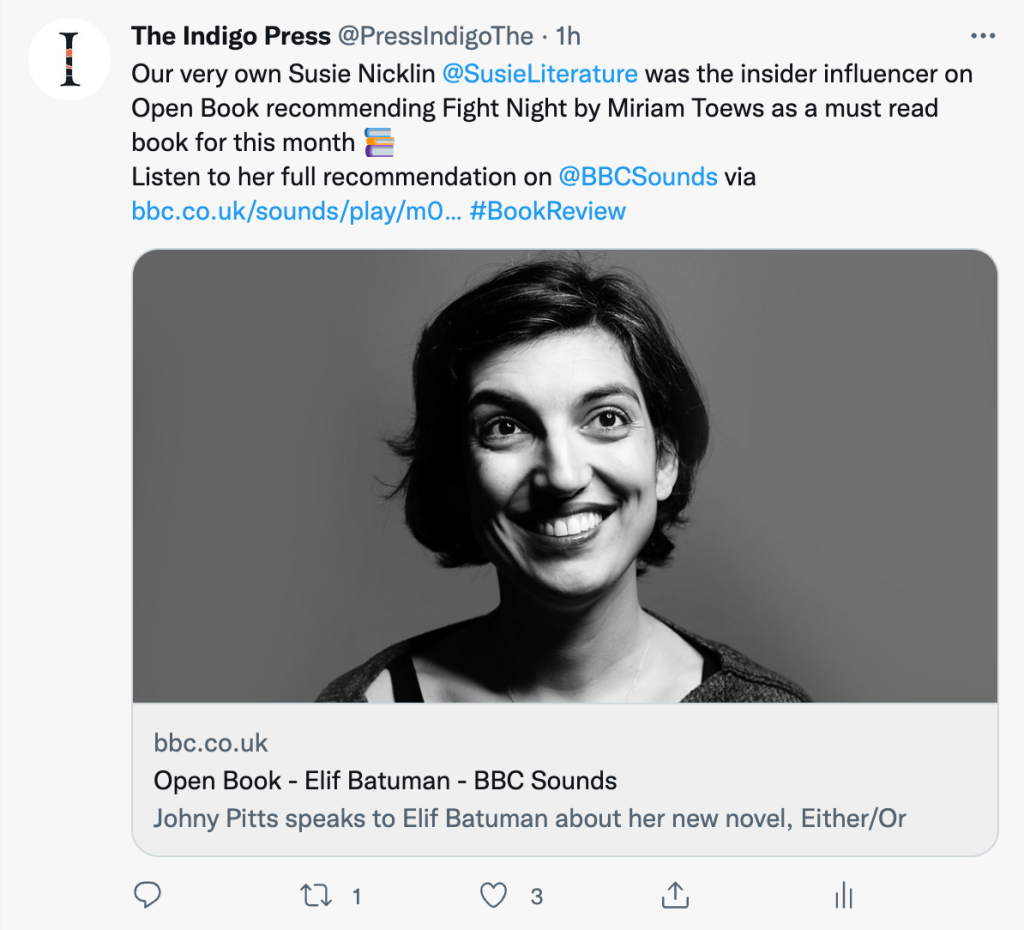Open the @BBCSounds mention link
This screenshot has width=1024, height=930.
[636, 176]
